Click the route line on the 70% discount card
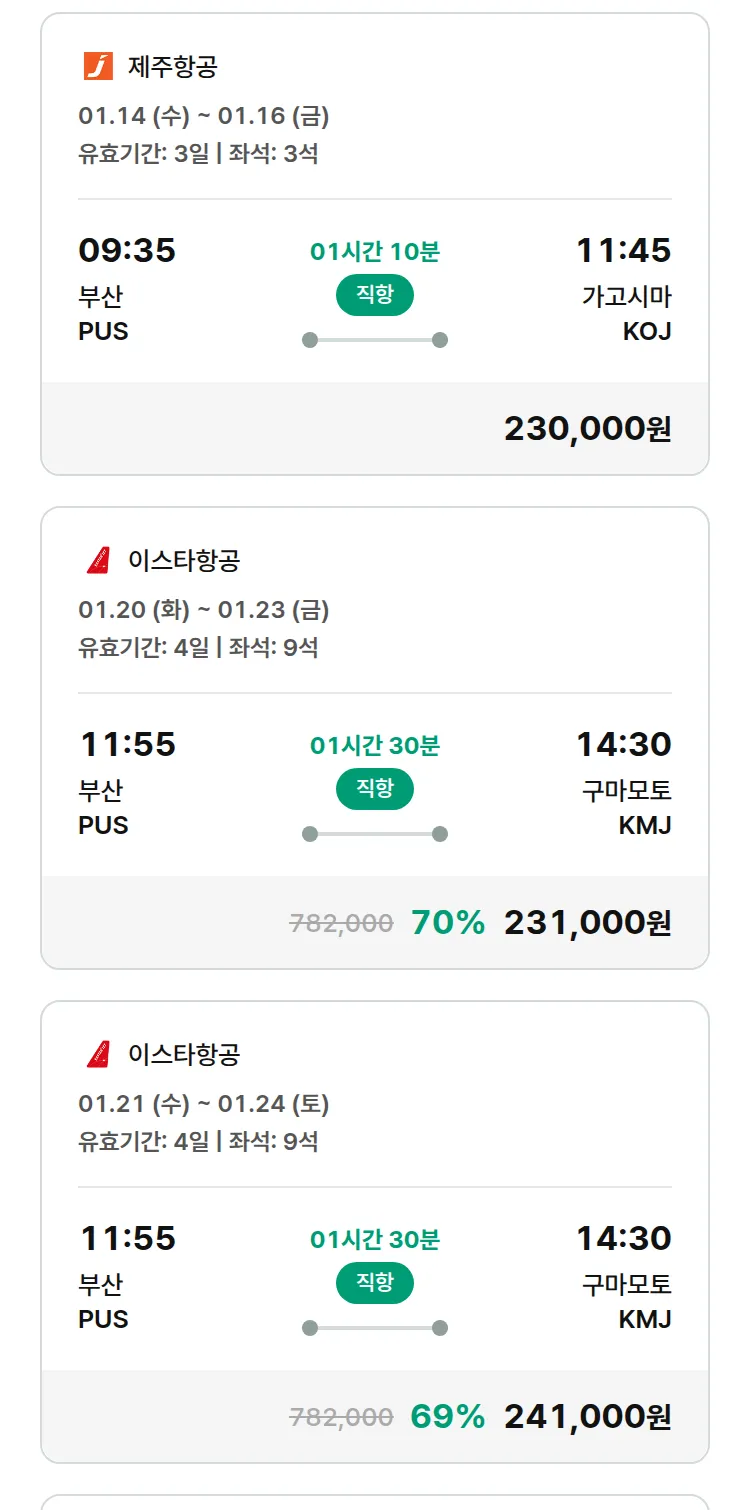Viewport: 750px width, 1510px height. (374, 834)
